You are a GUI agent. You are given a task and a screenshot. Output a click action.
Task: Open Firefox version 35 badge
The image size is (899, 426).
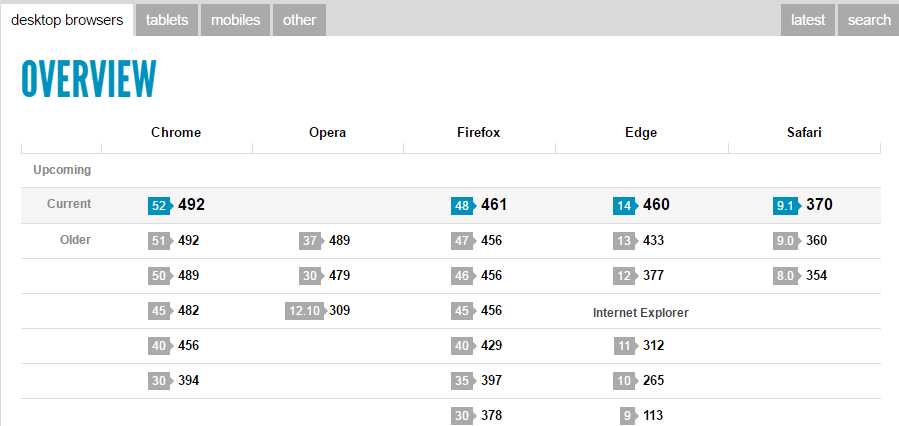[x=463, y=381]
